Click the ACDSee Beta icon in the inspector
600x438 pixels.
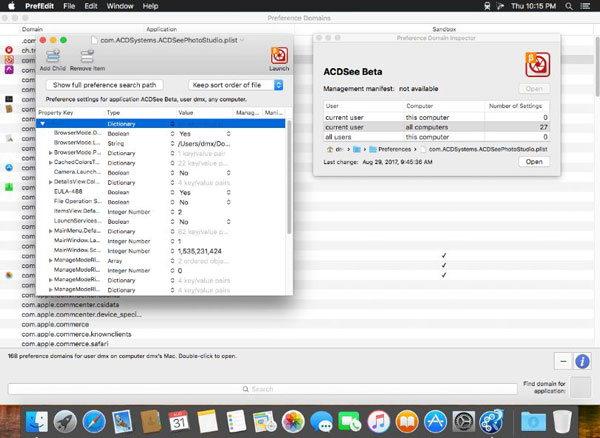[x=535, y=64]
